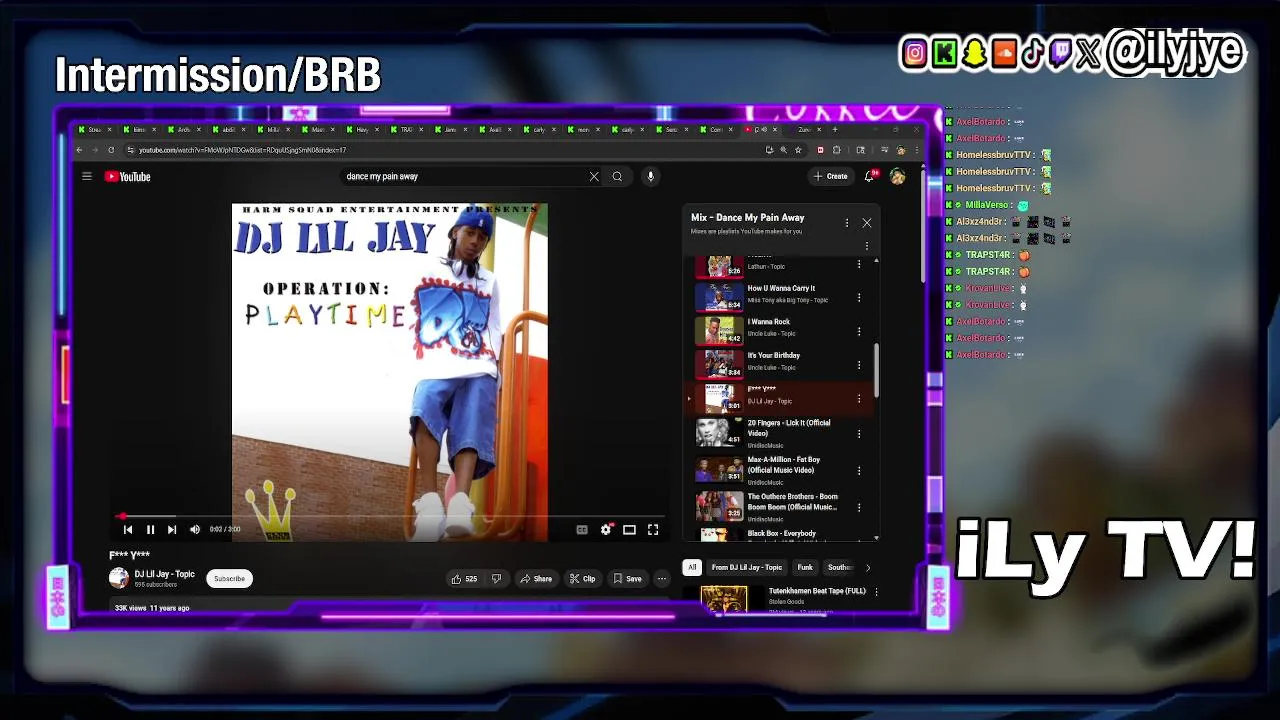This screenshot has height=720, width=1280.
Task: Open the YouTube account avatar menu
Action: (898, 177)
